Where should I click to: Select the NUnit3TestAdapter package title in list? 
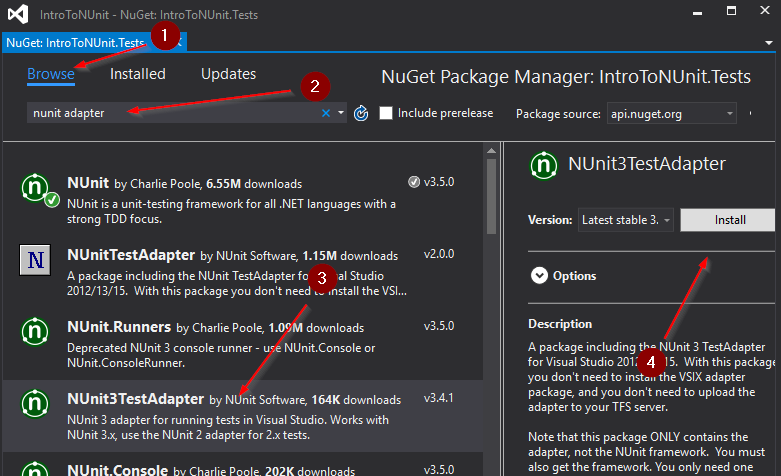pyautogui.click(x=135, y=399)
